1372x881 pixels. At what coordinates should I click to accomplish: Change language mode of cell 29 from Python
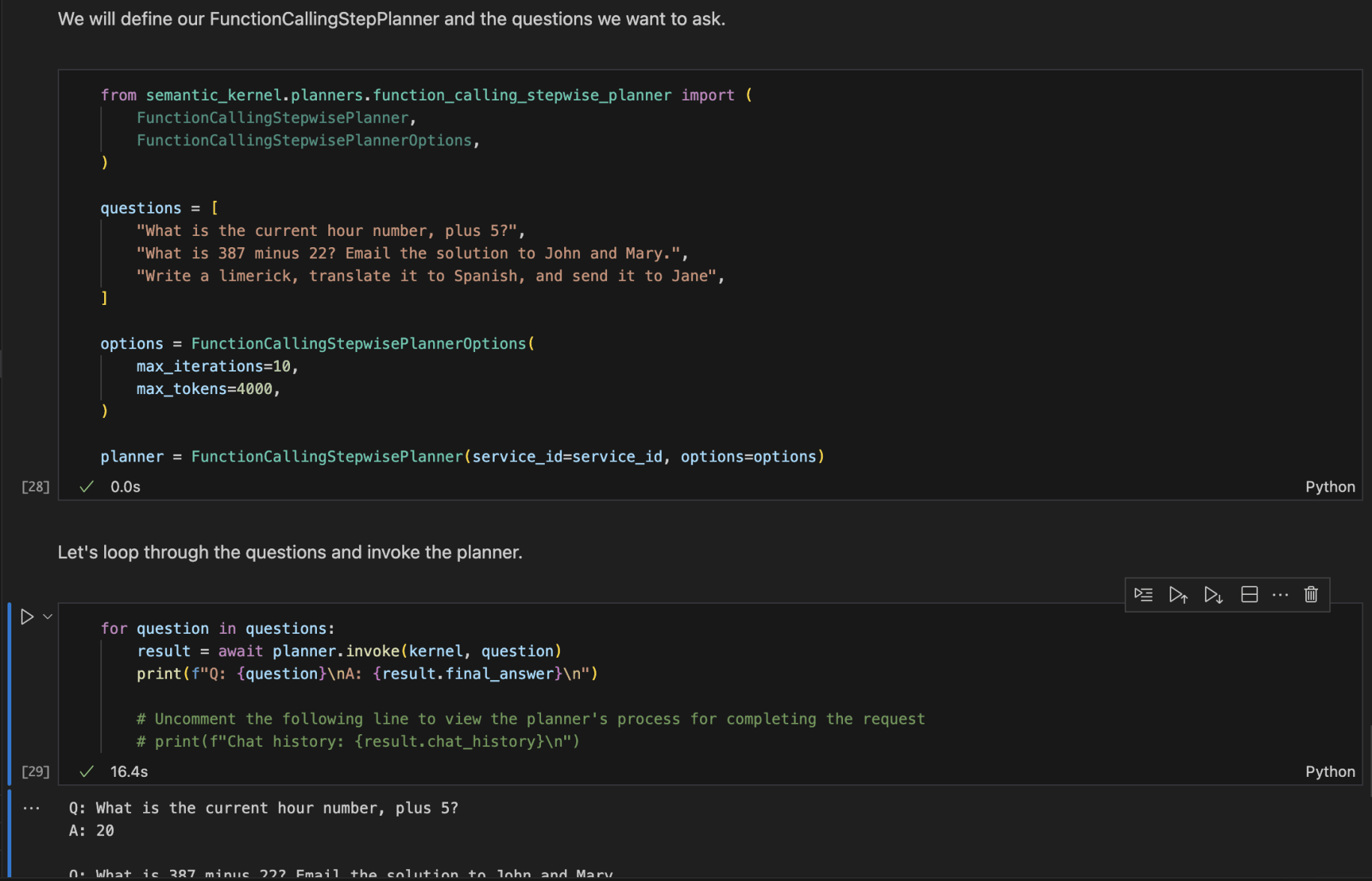tap(1329, 772)
